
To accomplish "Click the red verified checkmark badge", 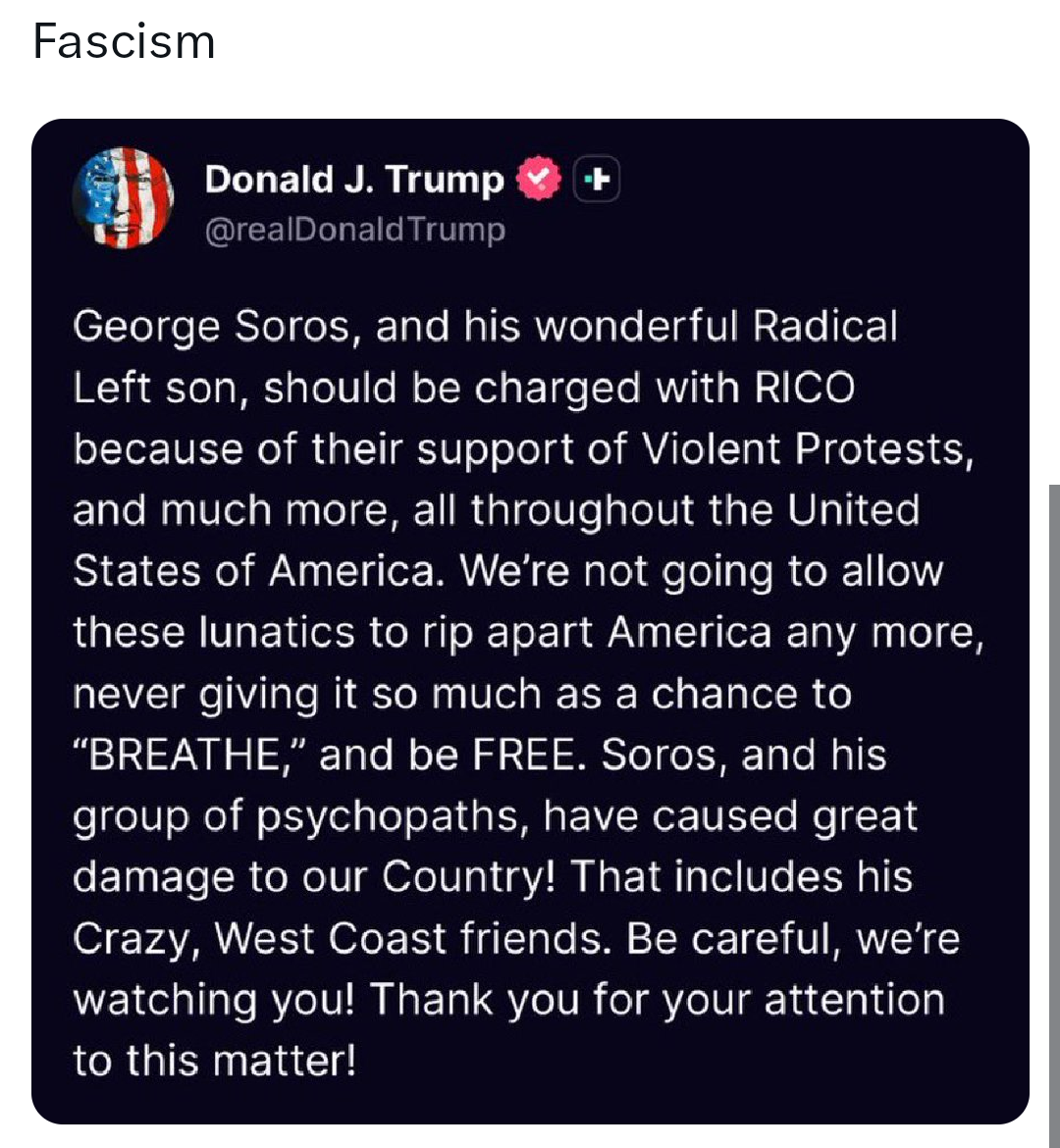I will tap(539, 179).
